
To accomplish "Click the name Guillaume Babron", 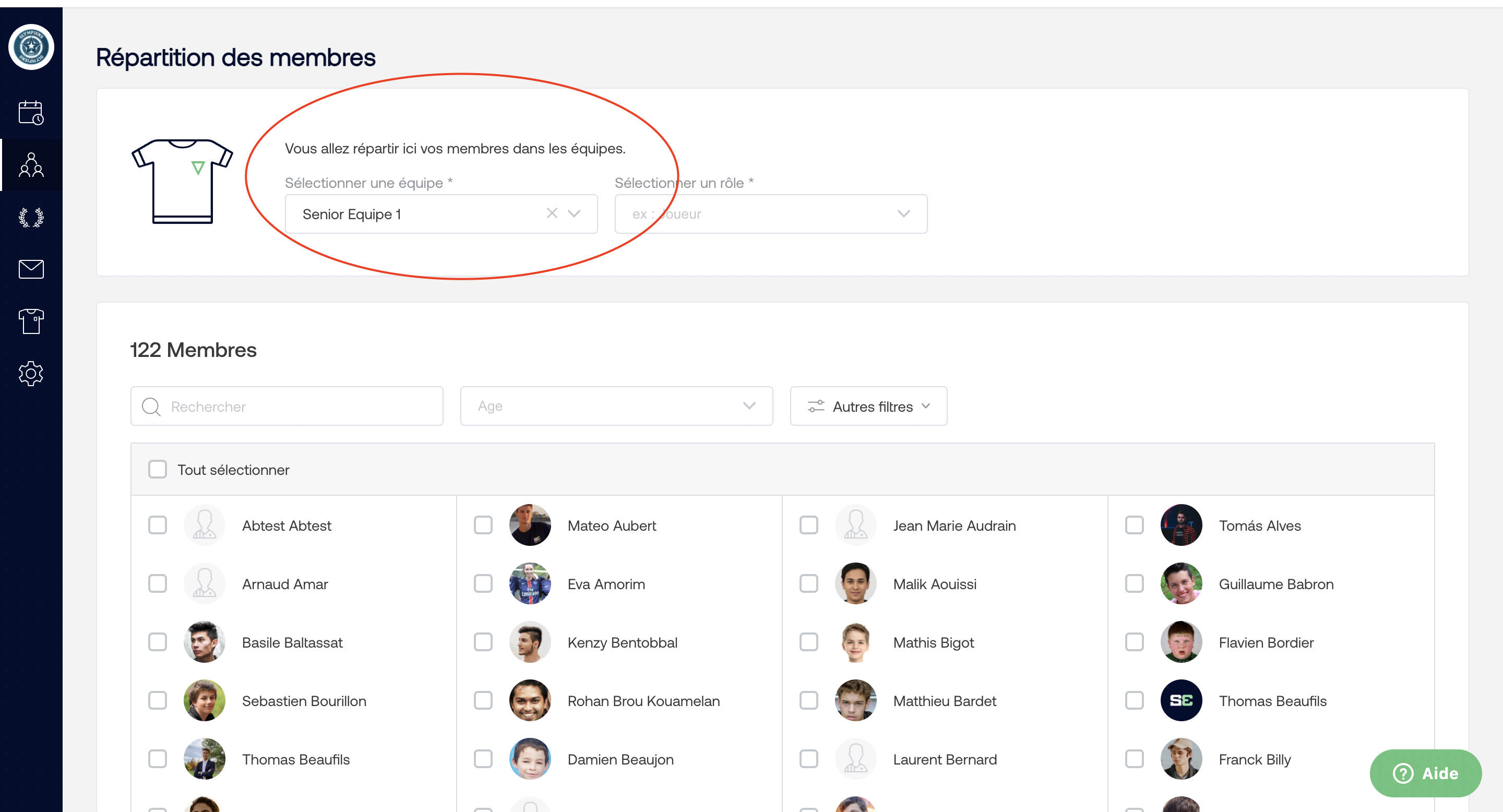I will pos(1276,584).
